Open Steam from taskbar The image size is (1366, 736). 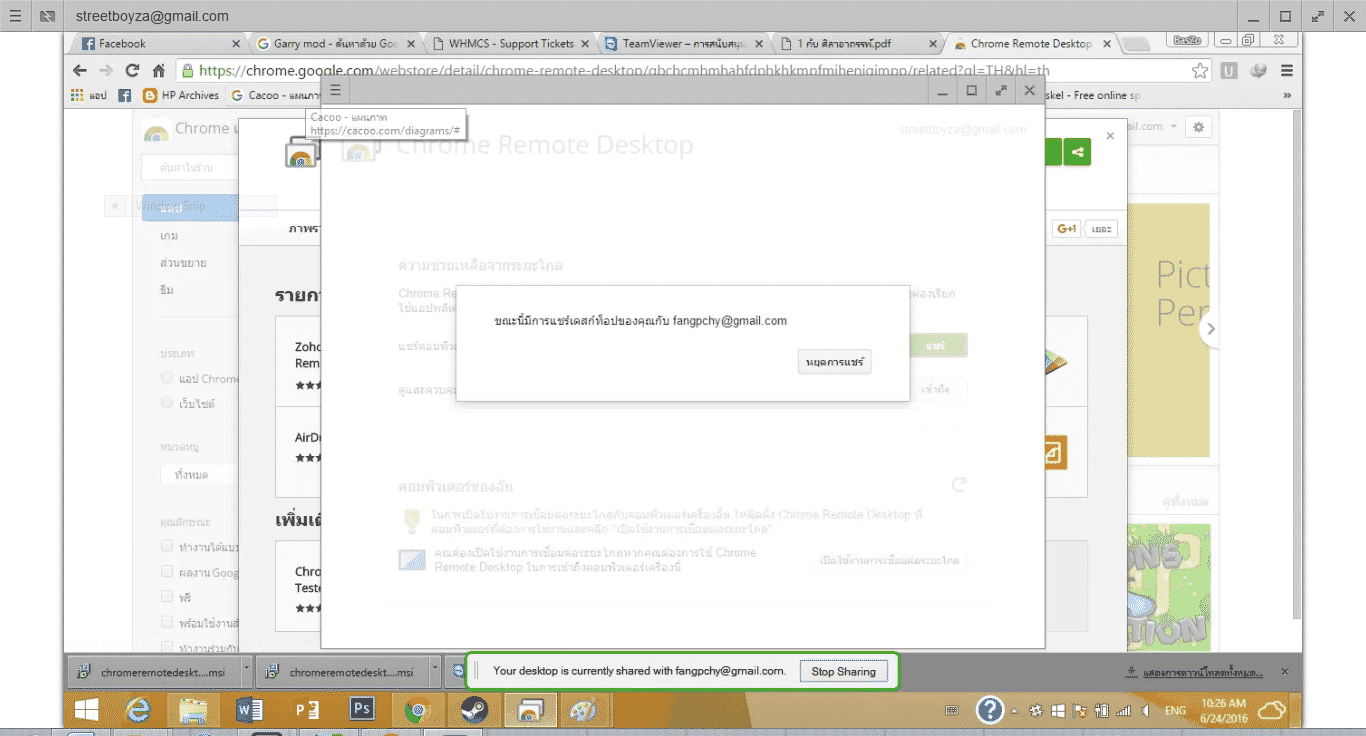(473, 710)
